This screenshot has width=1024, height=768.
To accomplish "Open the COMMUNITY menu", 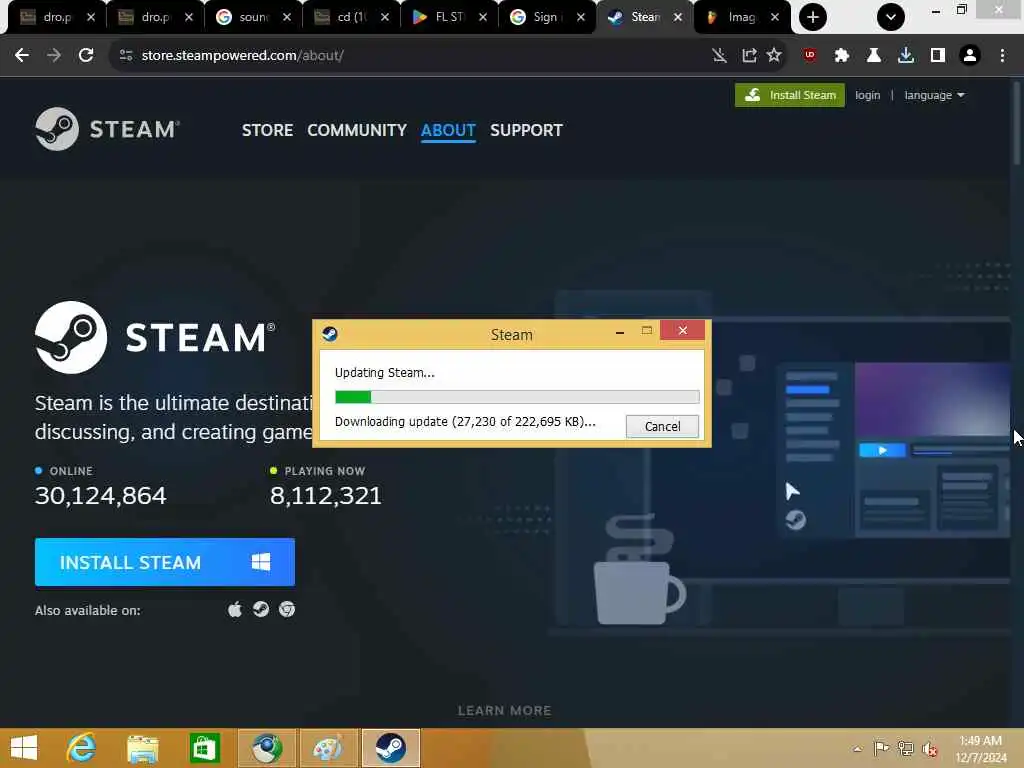I will [357, 130].
